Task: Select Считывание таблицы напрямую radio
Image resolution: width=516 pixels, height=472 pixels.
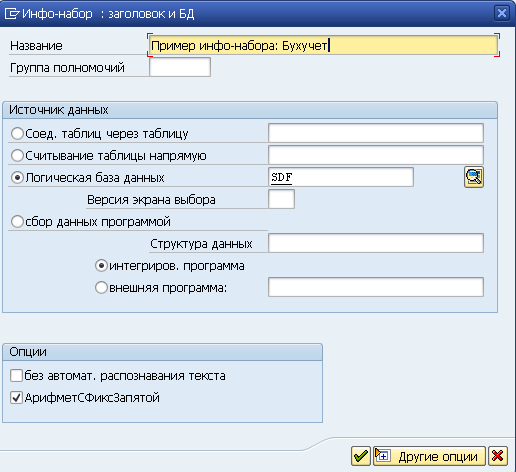Action: (x=17, y=156)
